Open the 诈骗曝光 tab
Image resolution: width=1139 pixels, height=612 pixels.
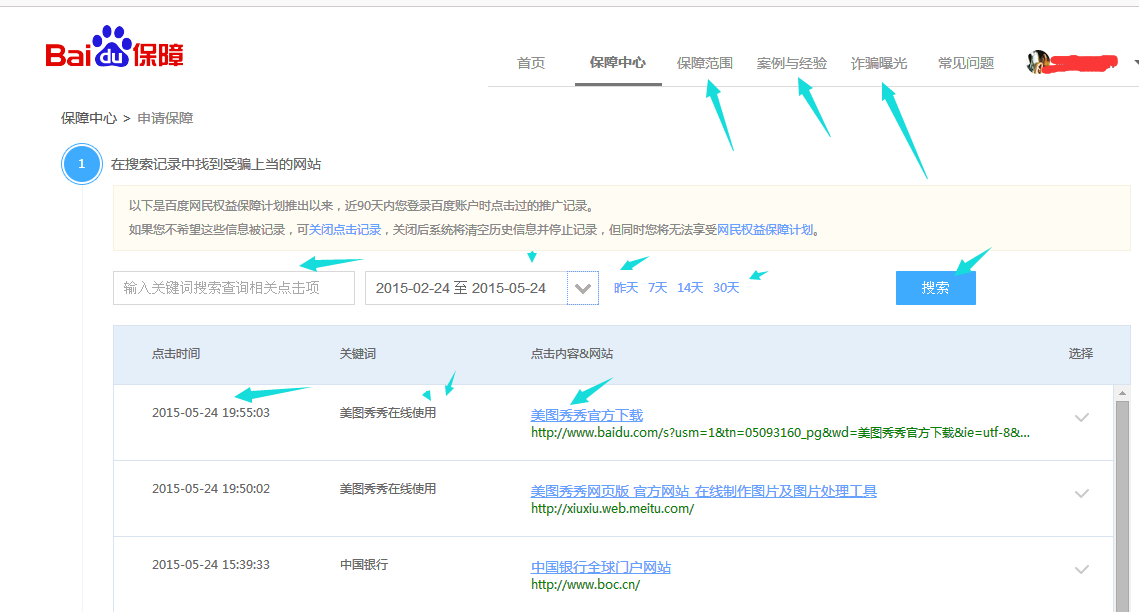pos(879,63)
